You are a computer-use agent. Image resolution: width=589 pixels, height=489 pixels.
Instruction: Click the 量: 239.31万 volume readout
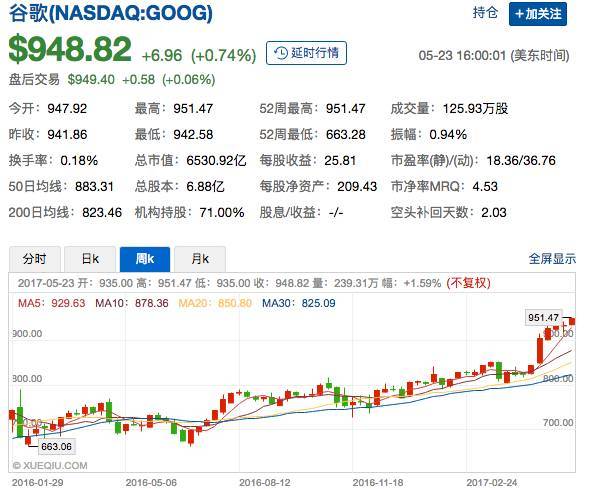(345, 283)
